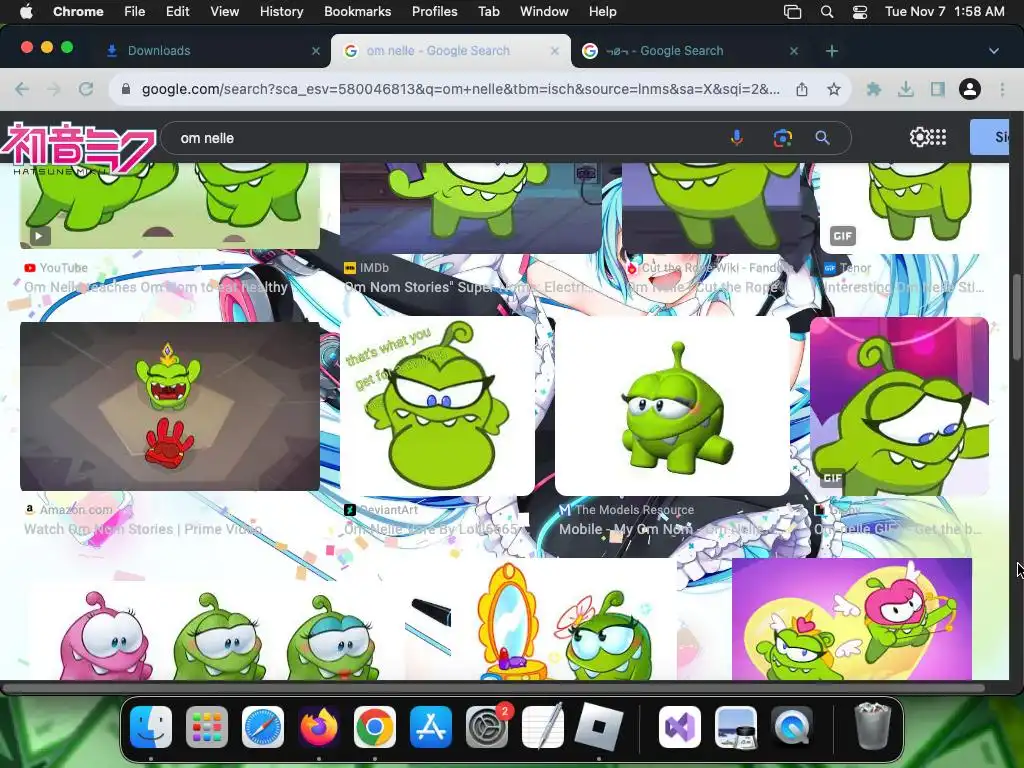Open the File menu

click(x=135, y=12)
